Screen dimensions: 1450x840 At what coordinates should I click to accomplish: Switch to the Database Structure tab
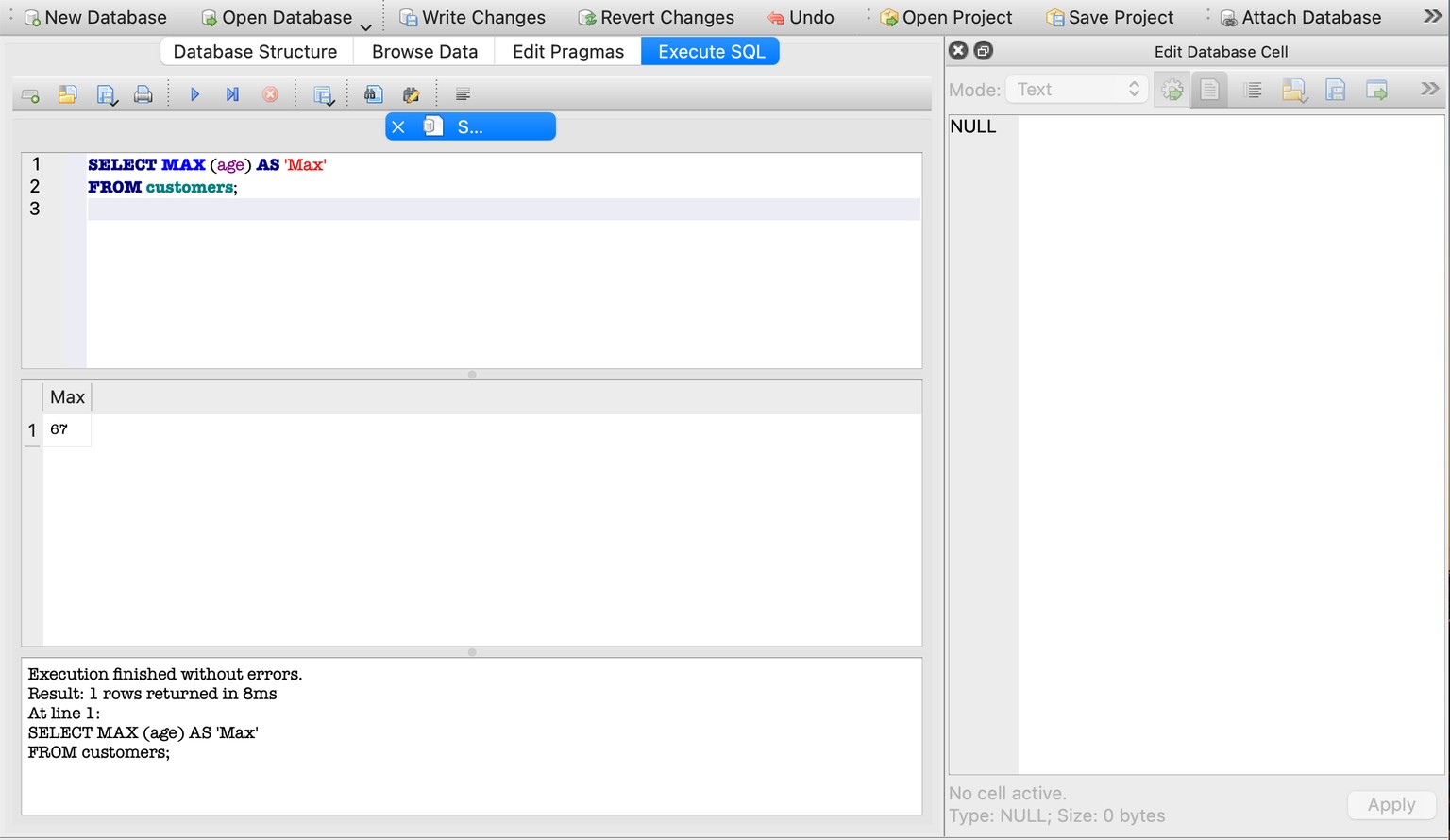255,52
